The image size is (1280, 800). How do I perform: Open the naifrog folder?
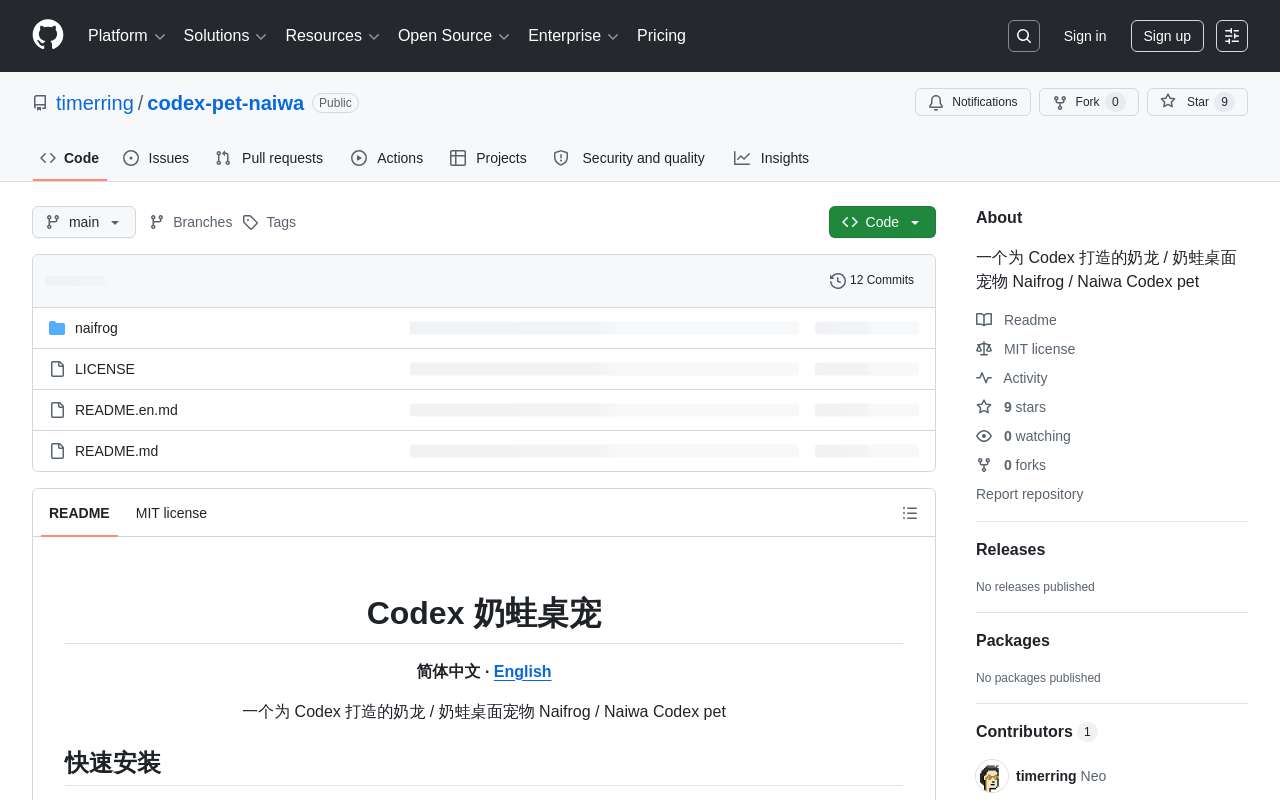point(96,328)
